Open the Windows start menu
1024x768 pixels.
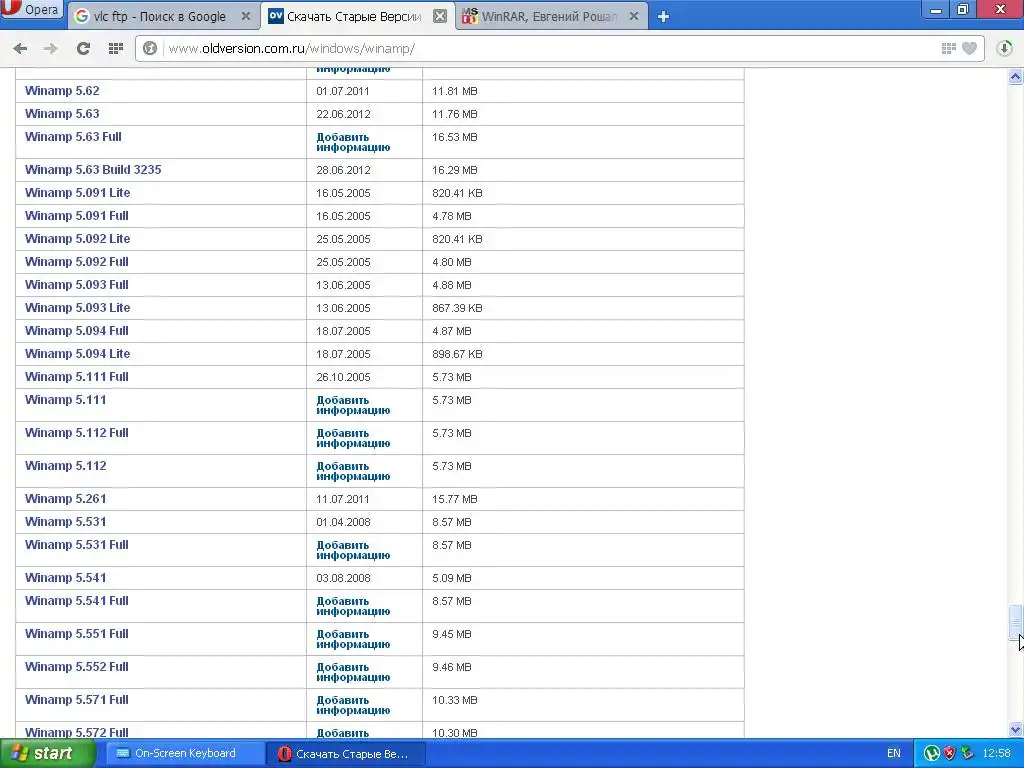(x=47, y=754)
